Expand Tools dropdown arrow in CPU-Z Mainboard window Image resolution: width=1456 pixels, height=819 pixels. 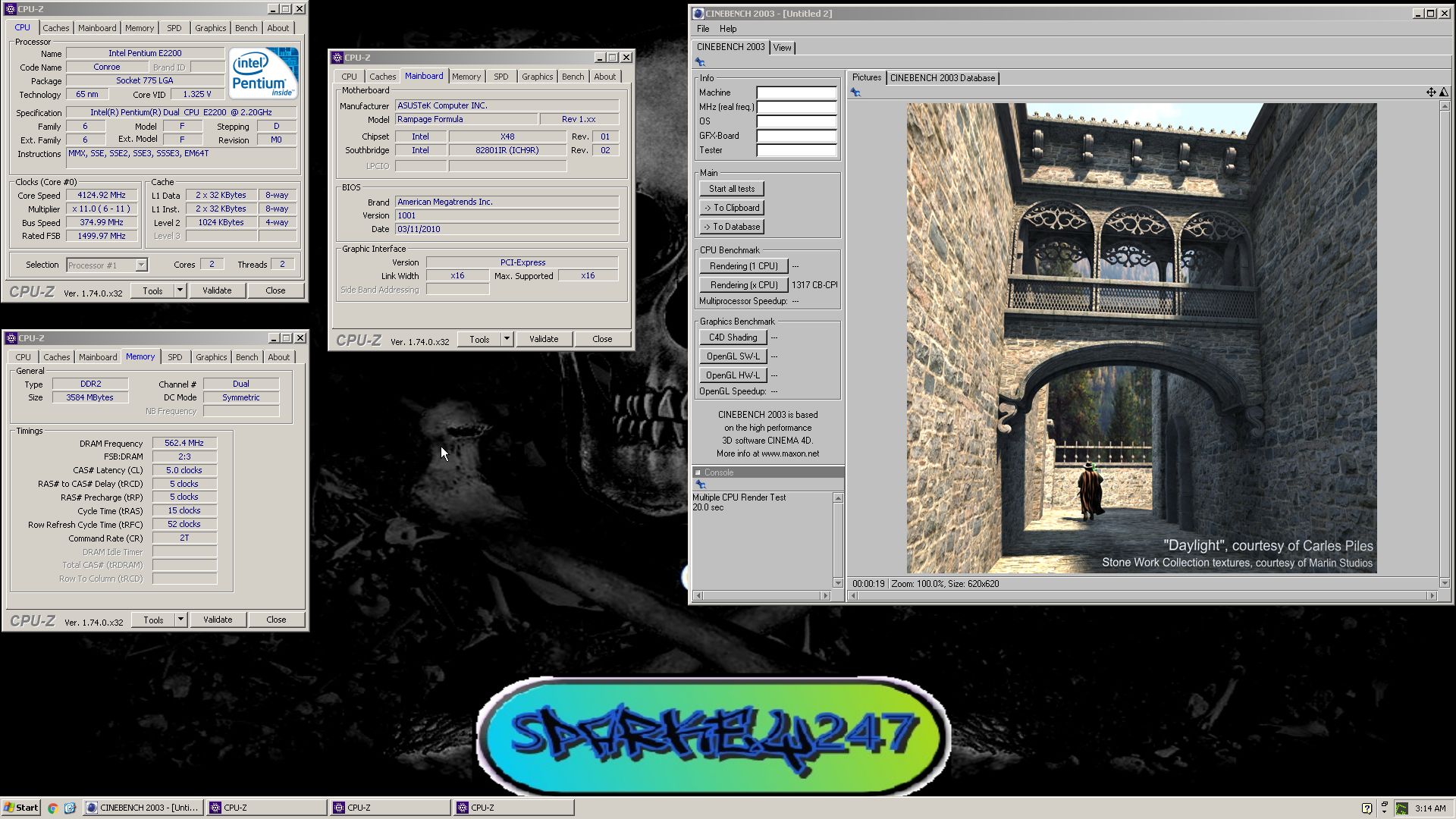pos(507,339)
